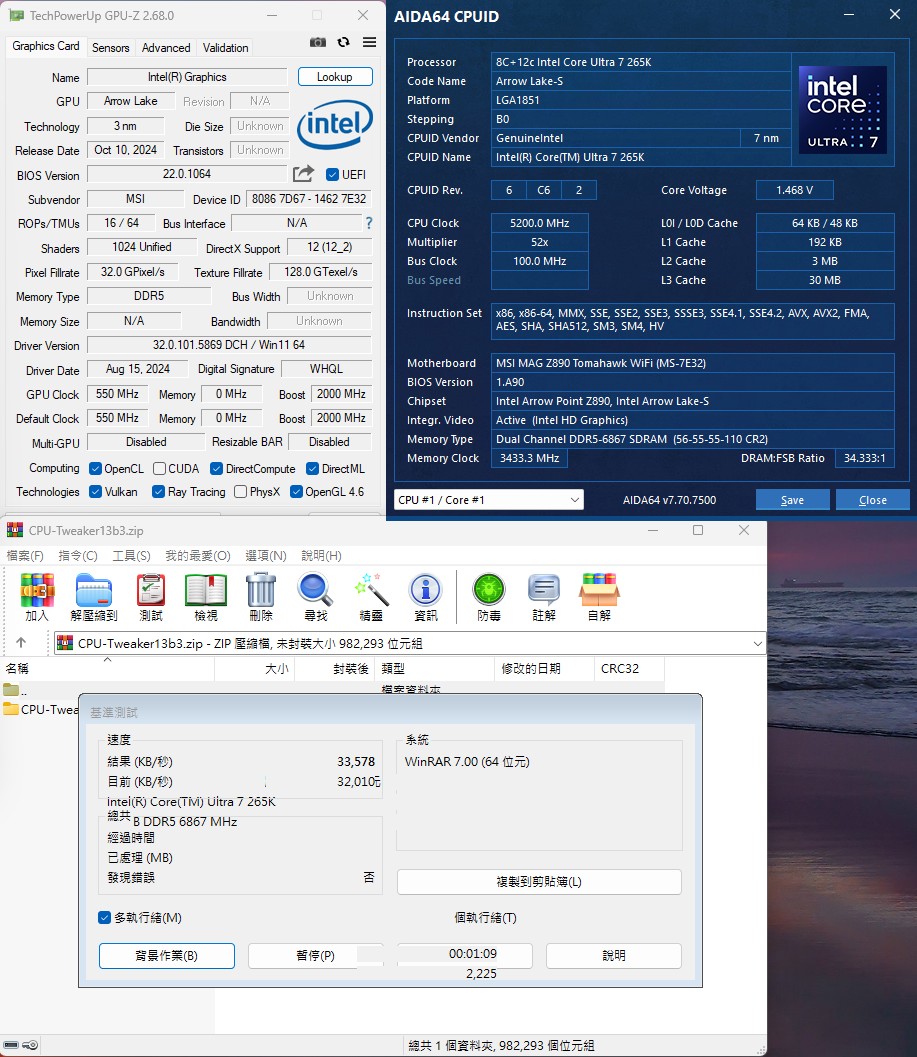Click the GPU Name field 'Intel(R) Graphics'
917x1057 pixels.
click(187, 77)
